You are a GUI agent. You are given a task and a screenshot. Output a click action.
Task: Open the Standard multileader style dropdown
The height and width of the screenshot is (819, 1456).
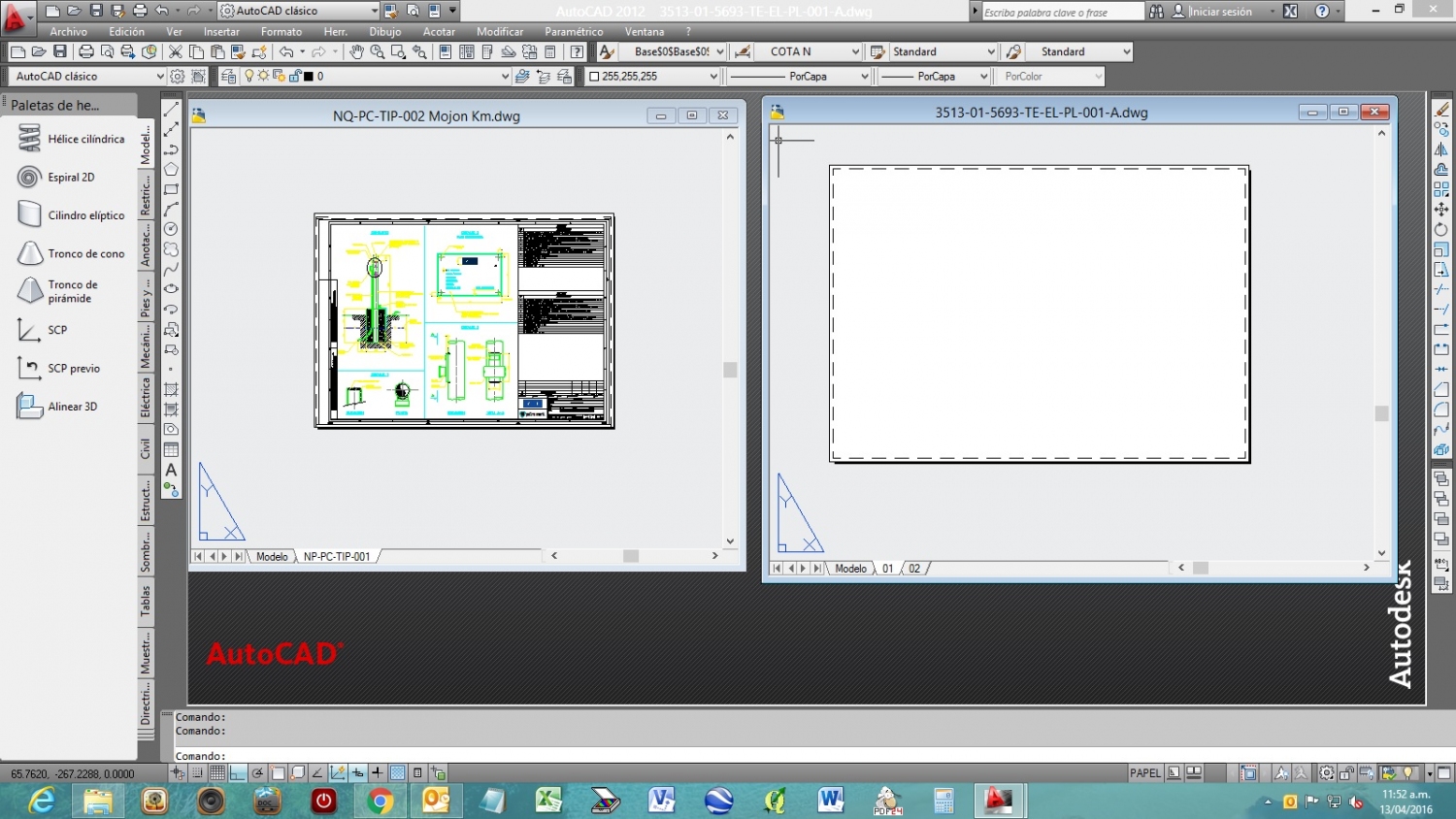click(1080, 51)
